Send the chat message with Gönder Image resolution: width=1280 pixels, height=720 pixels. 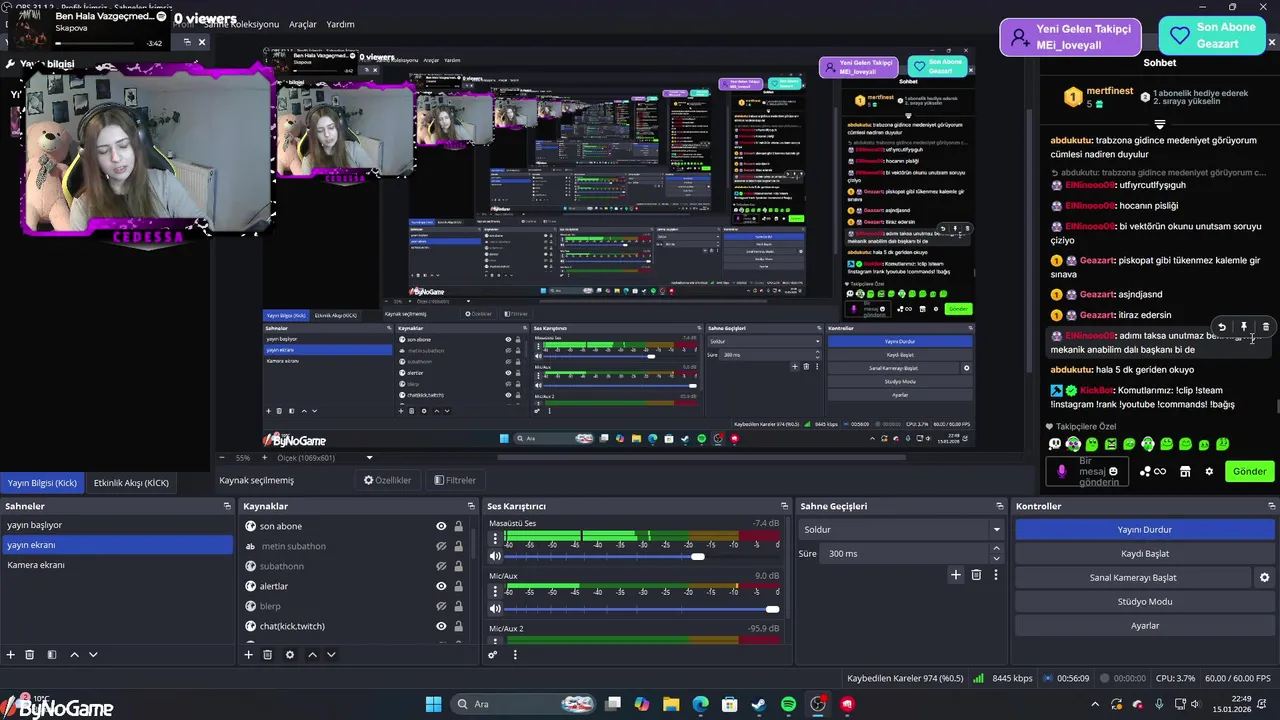tap(1249, 471)
